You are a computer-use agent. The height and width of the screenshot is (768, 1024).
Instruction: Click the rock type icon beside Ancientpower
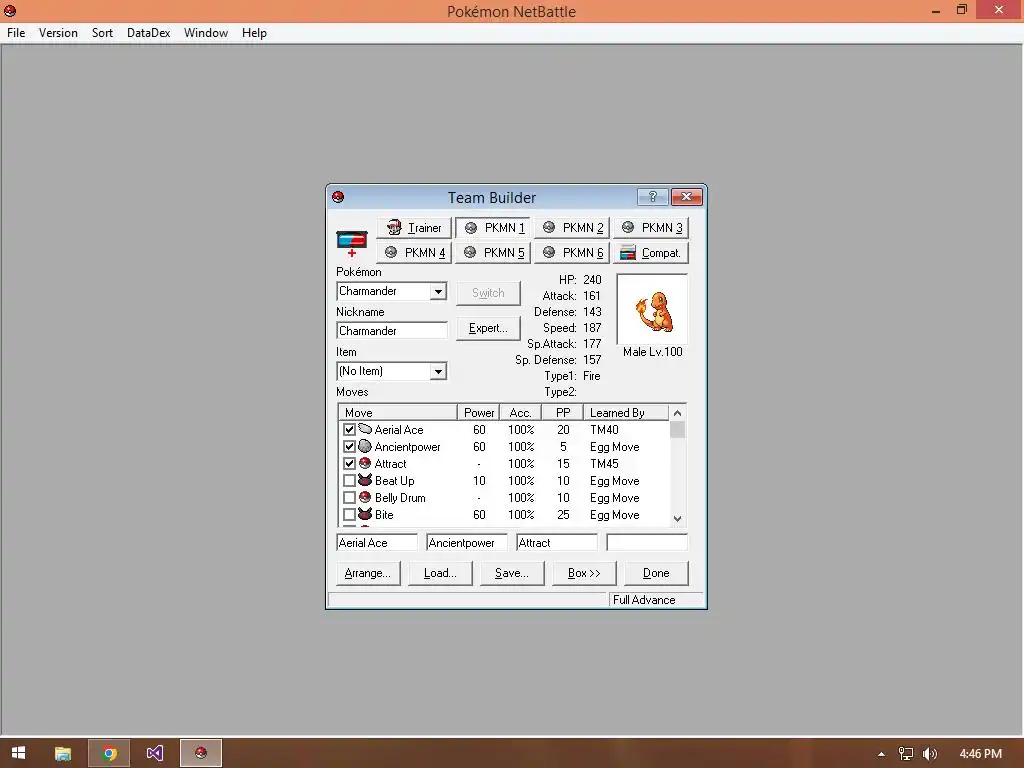click(365, 446)
